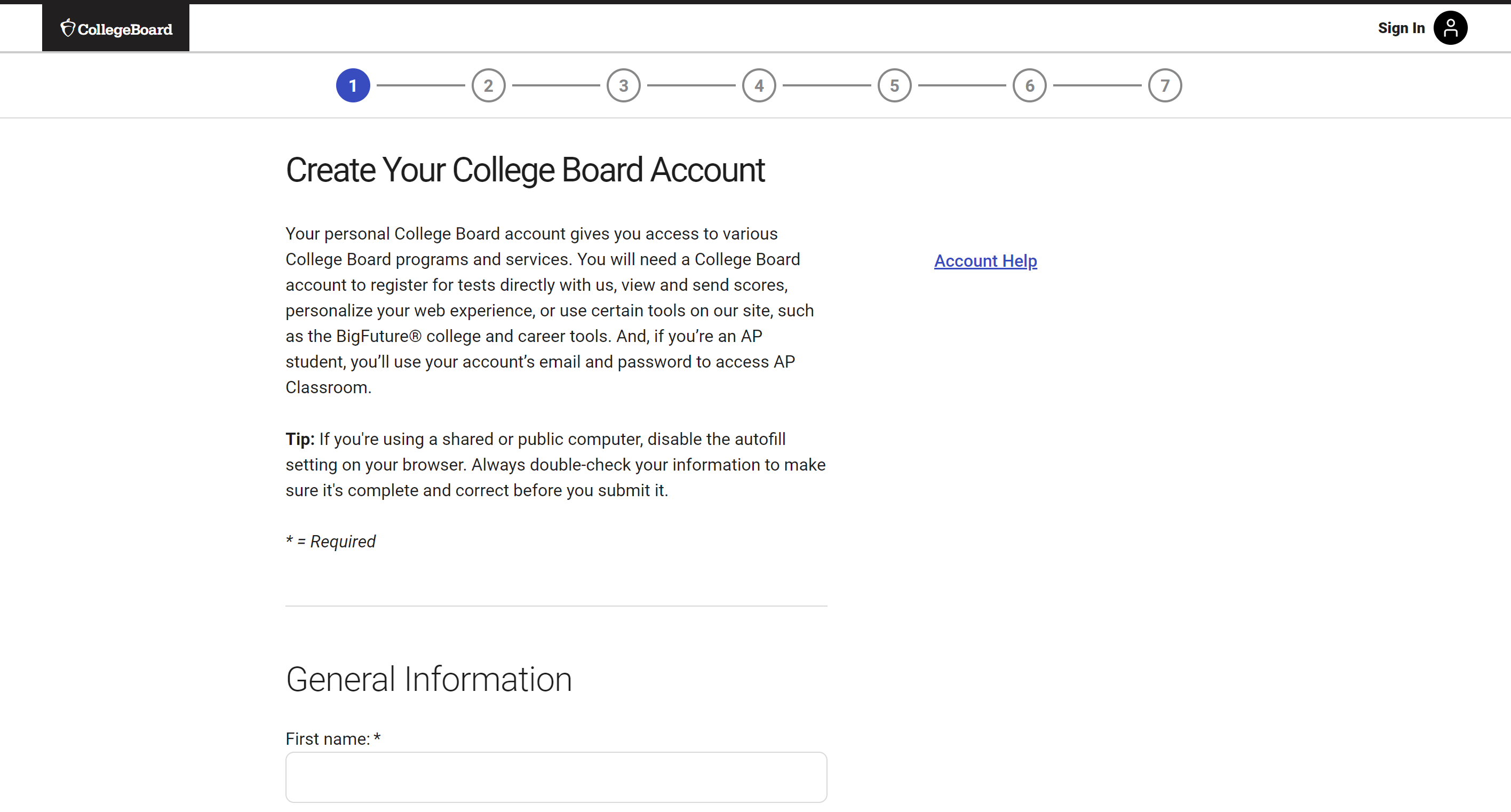Click the connector line between steps 1 and 2
Image resolution: width=1511 pixels, height=812 pixels.
[420, 86]
